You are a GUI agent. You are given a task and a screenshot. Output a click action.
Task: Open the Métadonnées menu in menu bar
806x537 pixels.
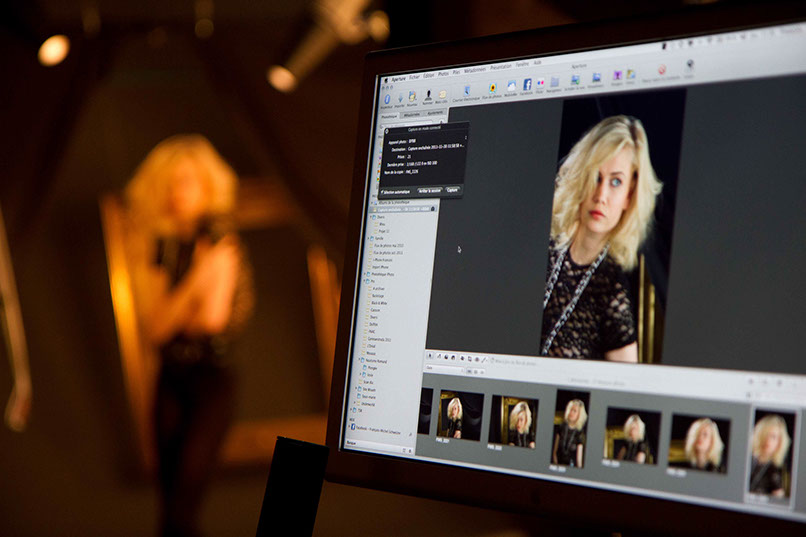coord(475,72)
